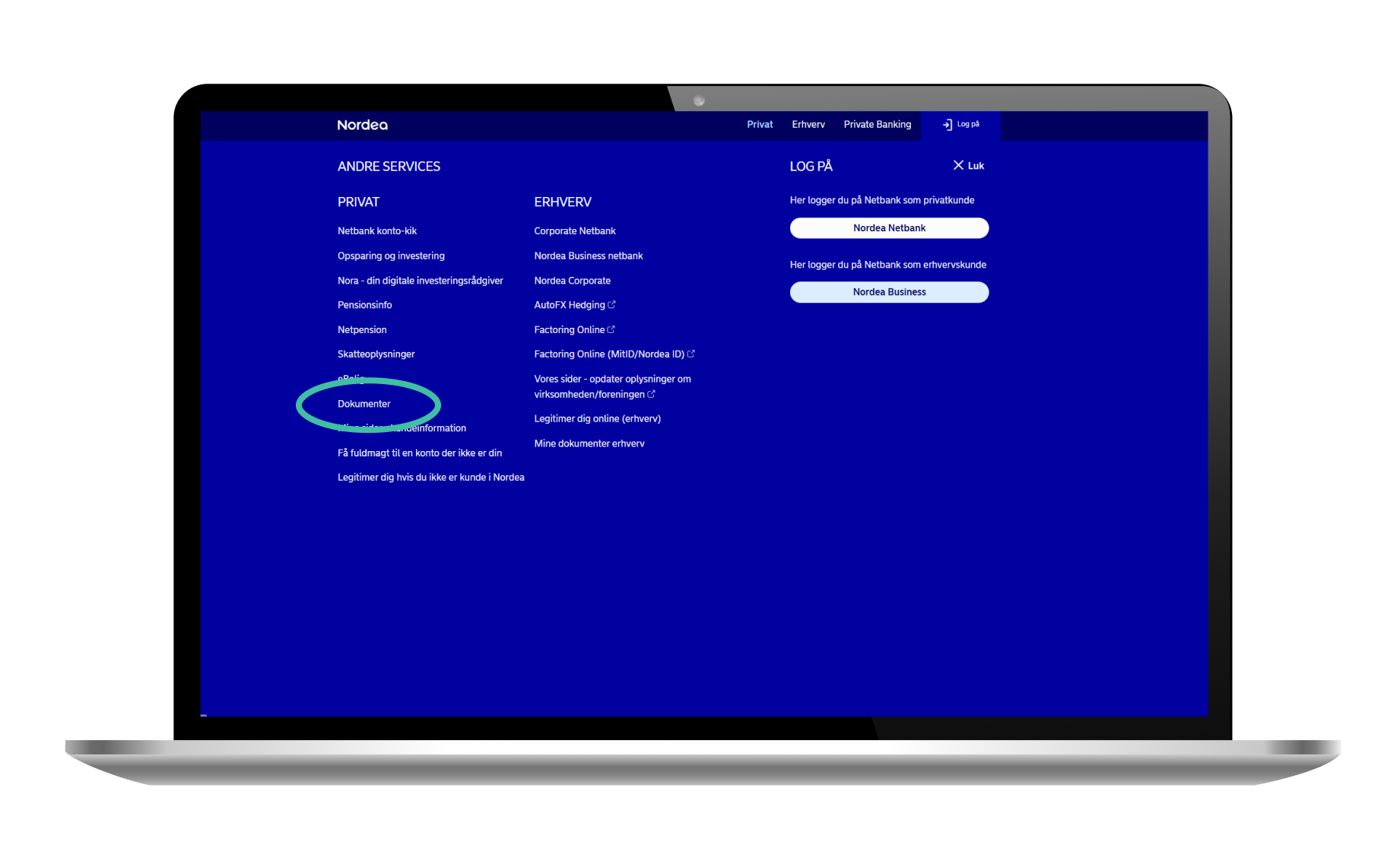Screen dimensions: 1400x861
Task: Select the ANDRE SERVICES heading text
Action: pyautogui.click(x=389, y=167)
